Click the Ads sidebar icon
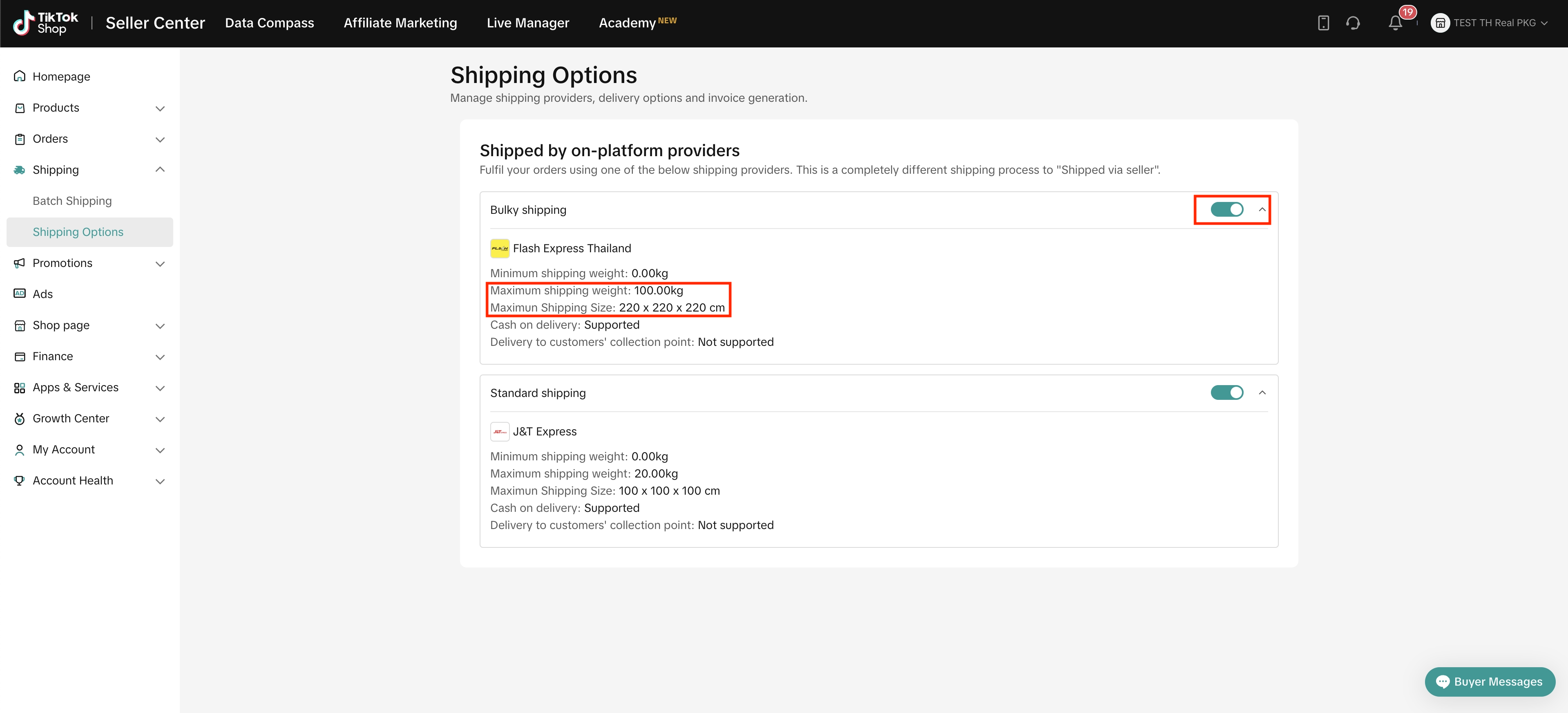 (20, 294)
